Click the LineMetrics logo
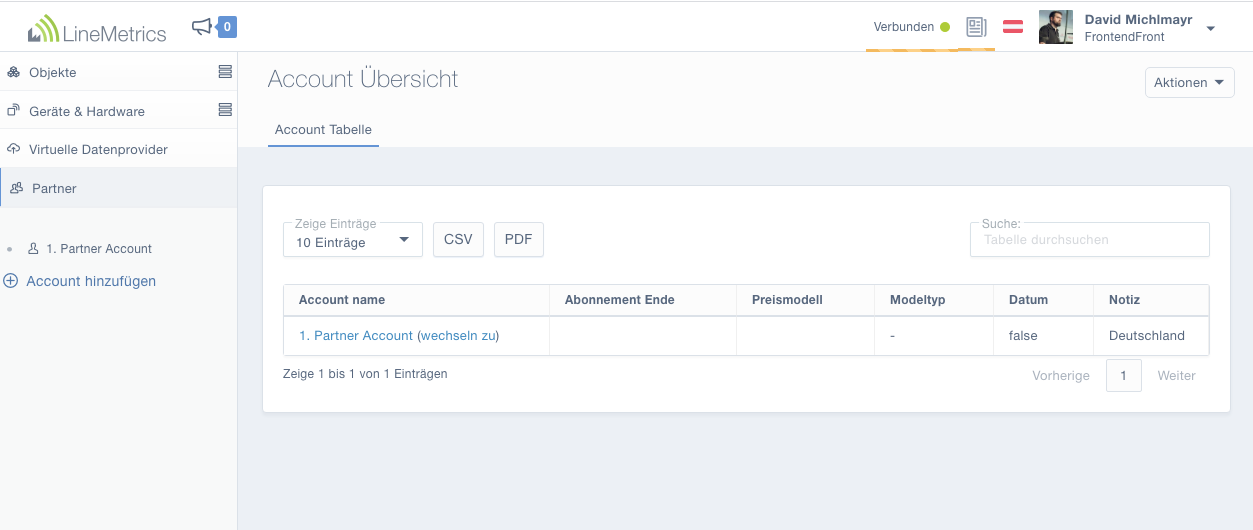This screenshot has height=530, width=1253. (97, 30)
